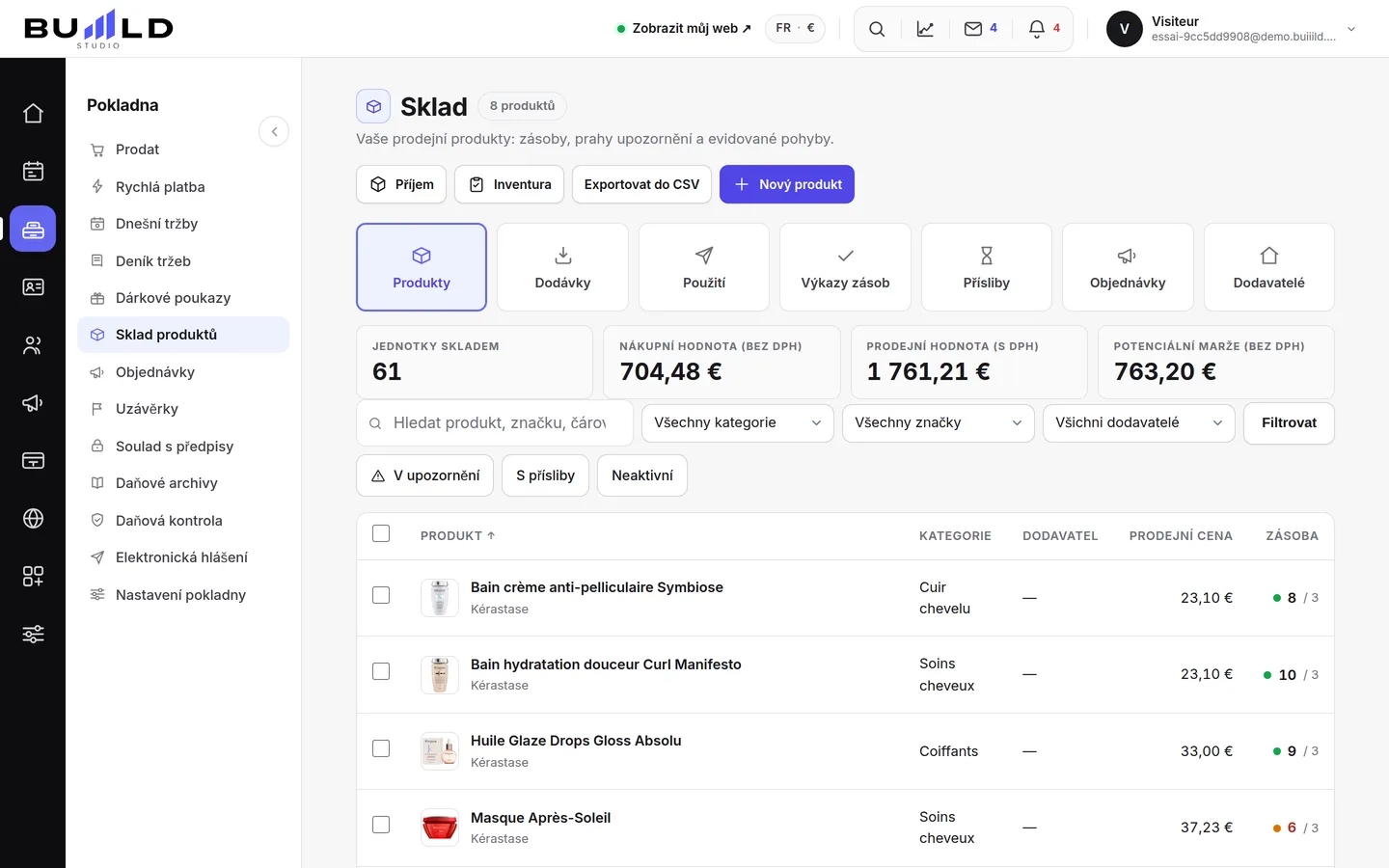This screenshot has height=868, width=1389.
Task: Open the home icon in the sidebar
Action: pyautogui.click(x=33, y=114)
